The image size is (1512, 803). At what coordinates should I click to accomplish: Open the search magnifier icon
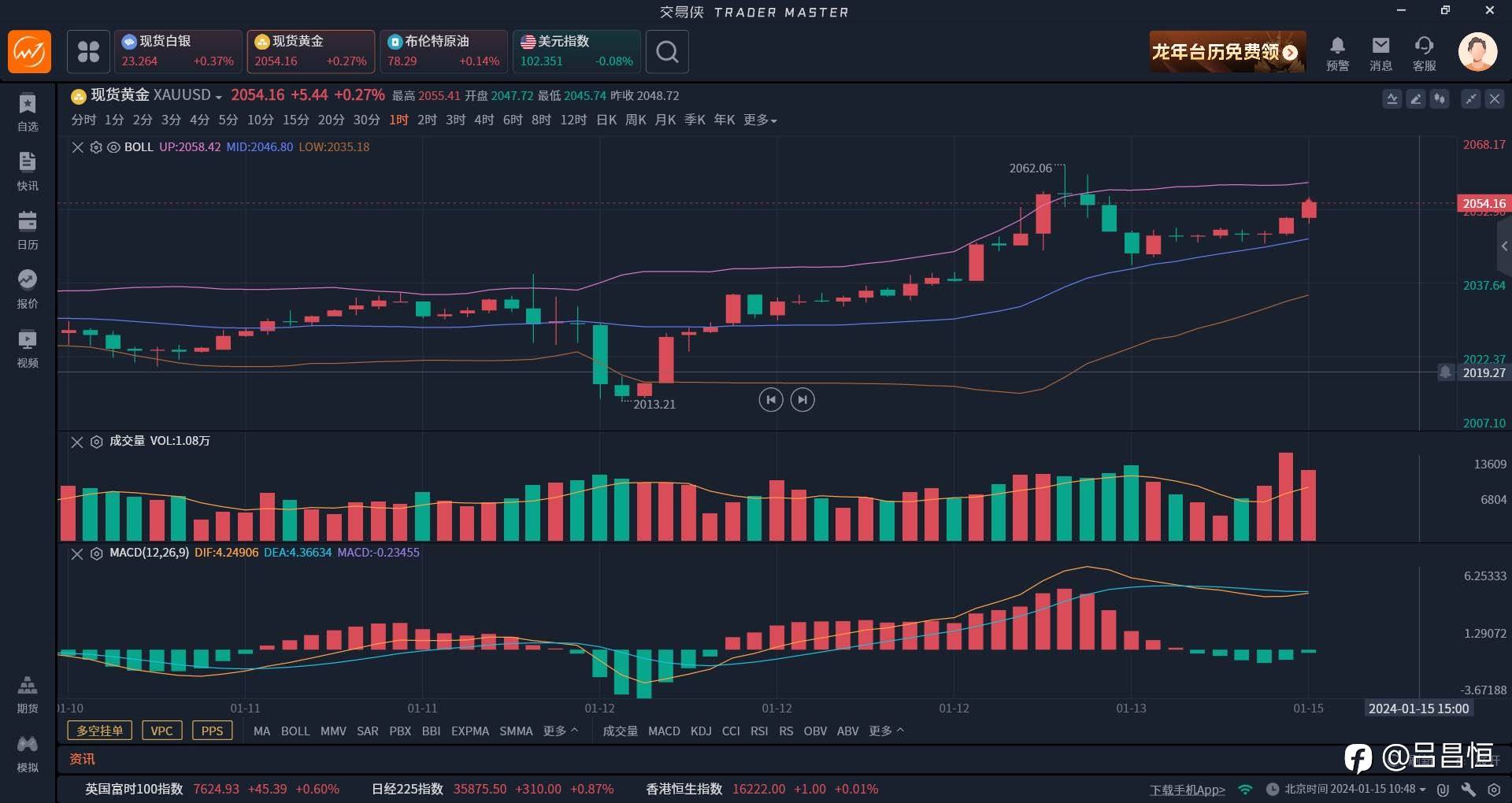click(x=667, y=52)
